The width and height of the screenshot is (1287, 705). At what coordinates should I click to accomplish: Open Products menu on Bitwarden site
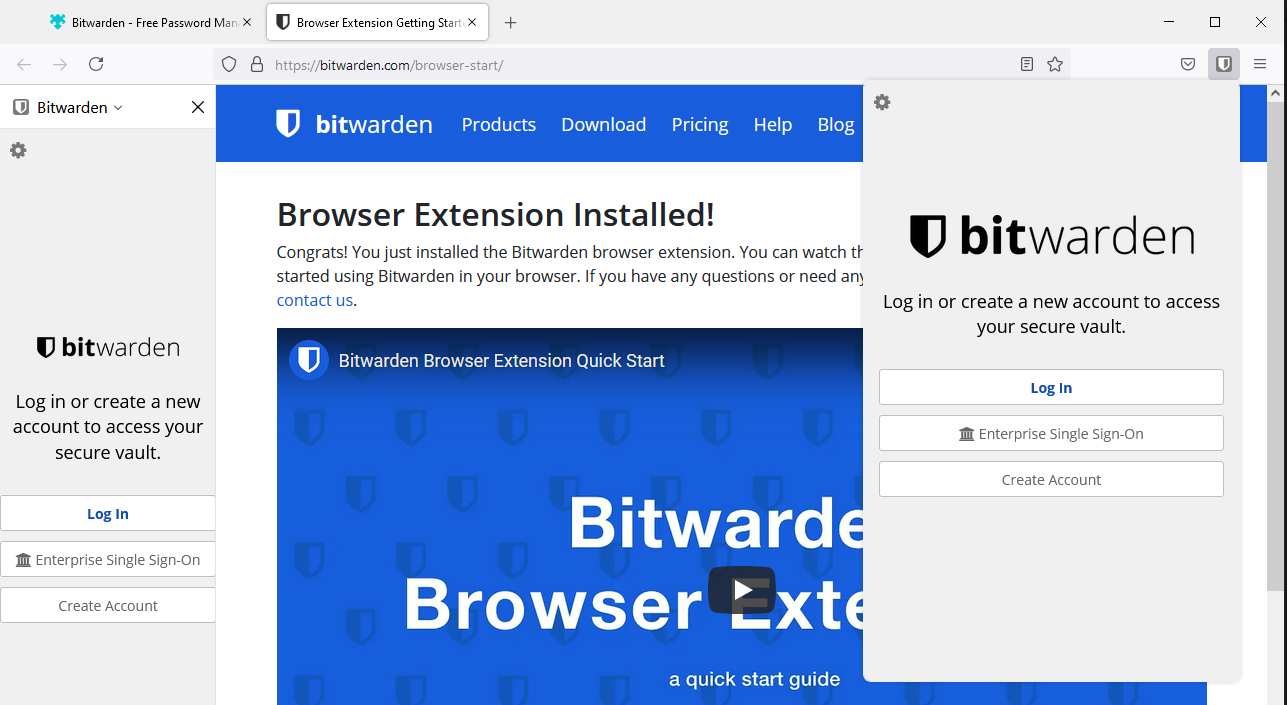[x=499, y=124]
